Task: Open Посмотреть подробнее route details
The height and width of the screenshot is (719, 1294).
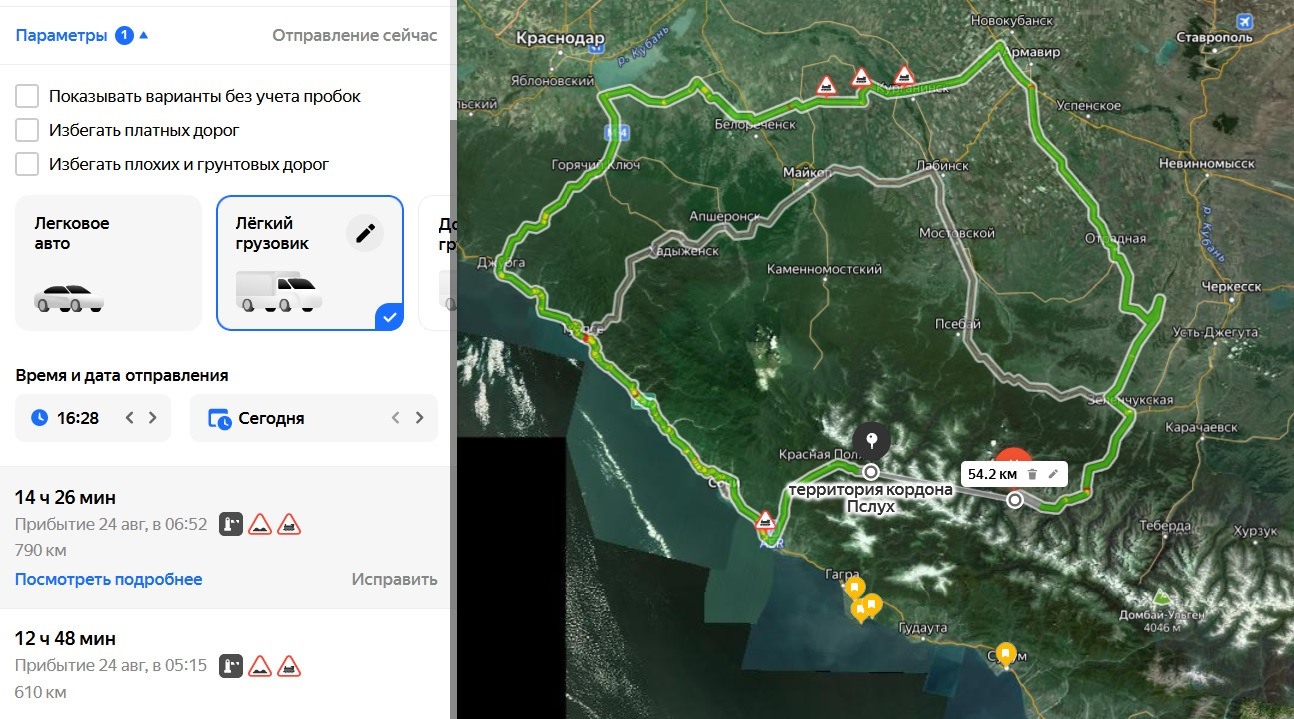Action: click(108, 580)
